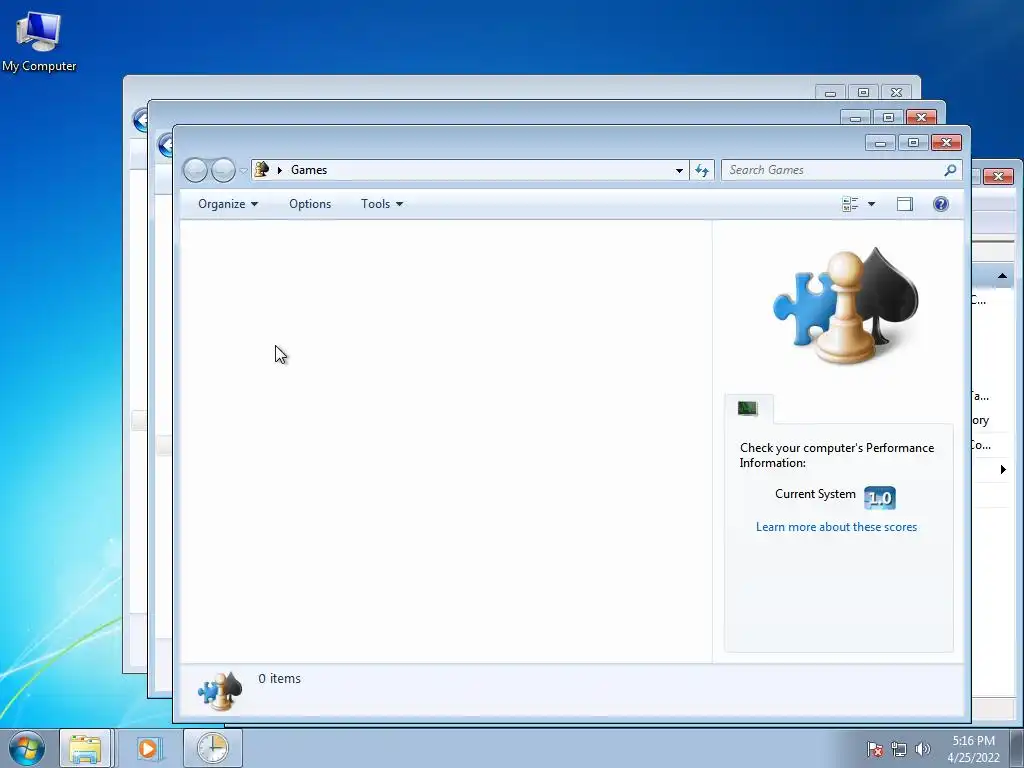Screen dimensions: 1024x768
Task: Click the Games breadcrumb in address bar
Action: [x=309, y=170]
